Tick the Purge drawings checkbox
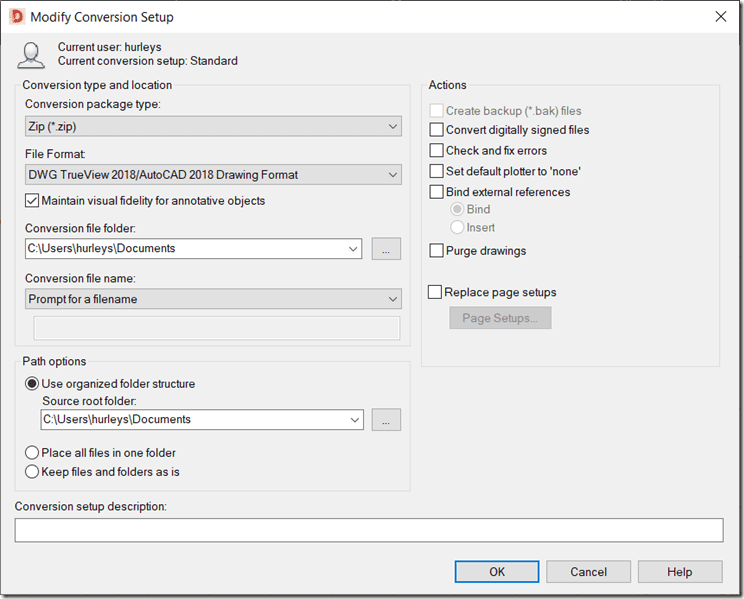 click(437, 251)
